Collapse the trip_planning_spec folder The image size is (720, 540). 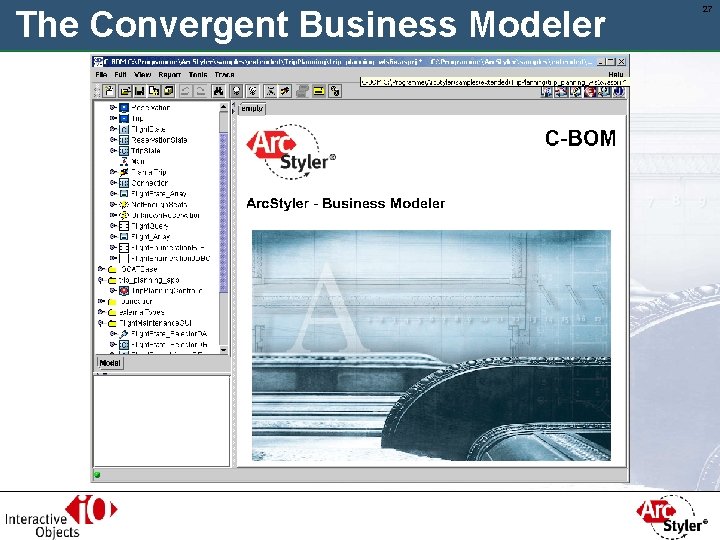pyautogui.click(x=101, y=280)
